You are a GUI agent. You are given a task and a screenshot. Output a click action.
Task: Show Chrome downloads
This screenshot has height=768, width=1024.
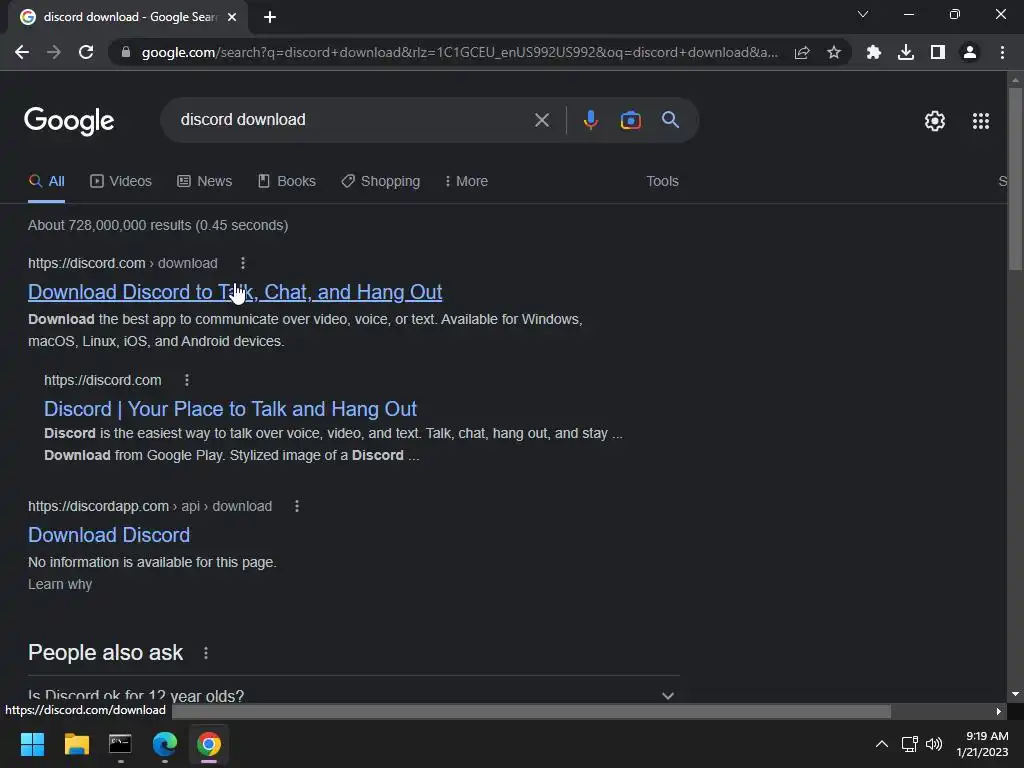coord(906,52)
